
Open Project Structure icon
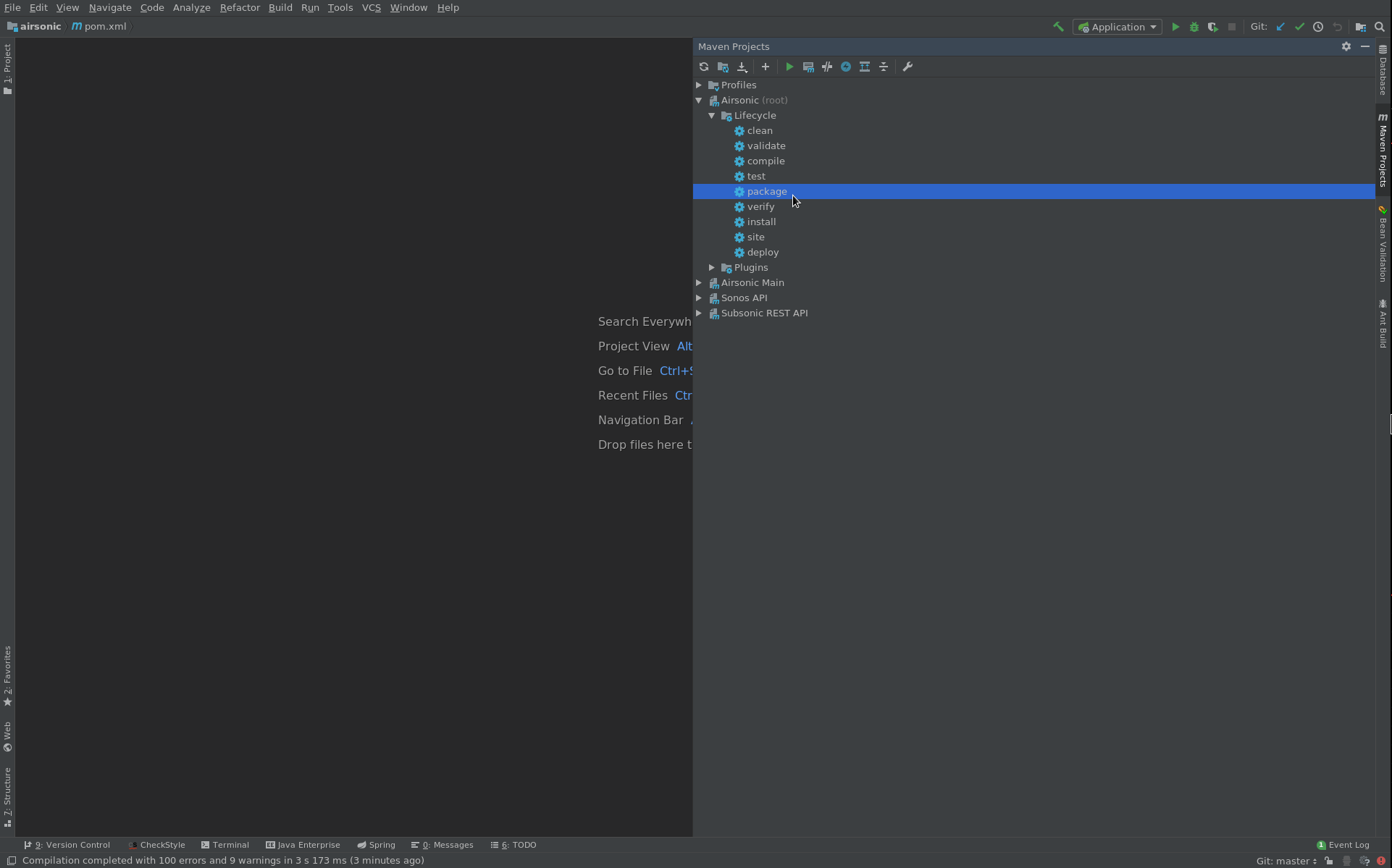point(1361,27)
